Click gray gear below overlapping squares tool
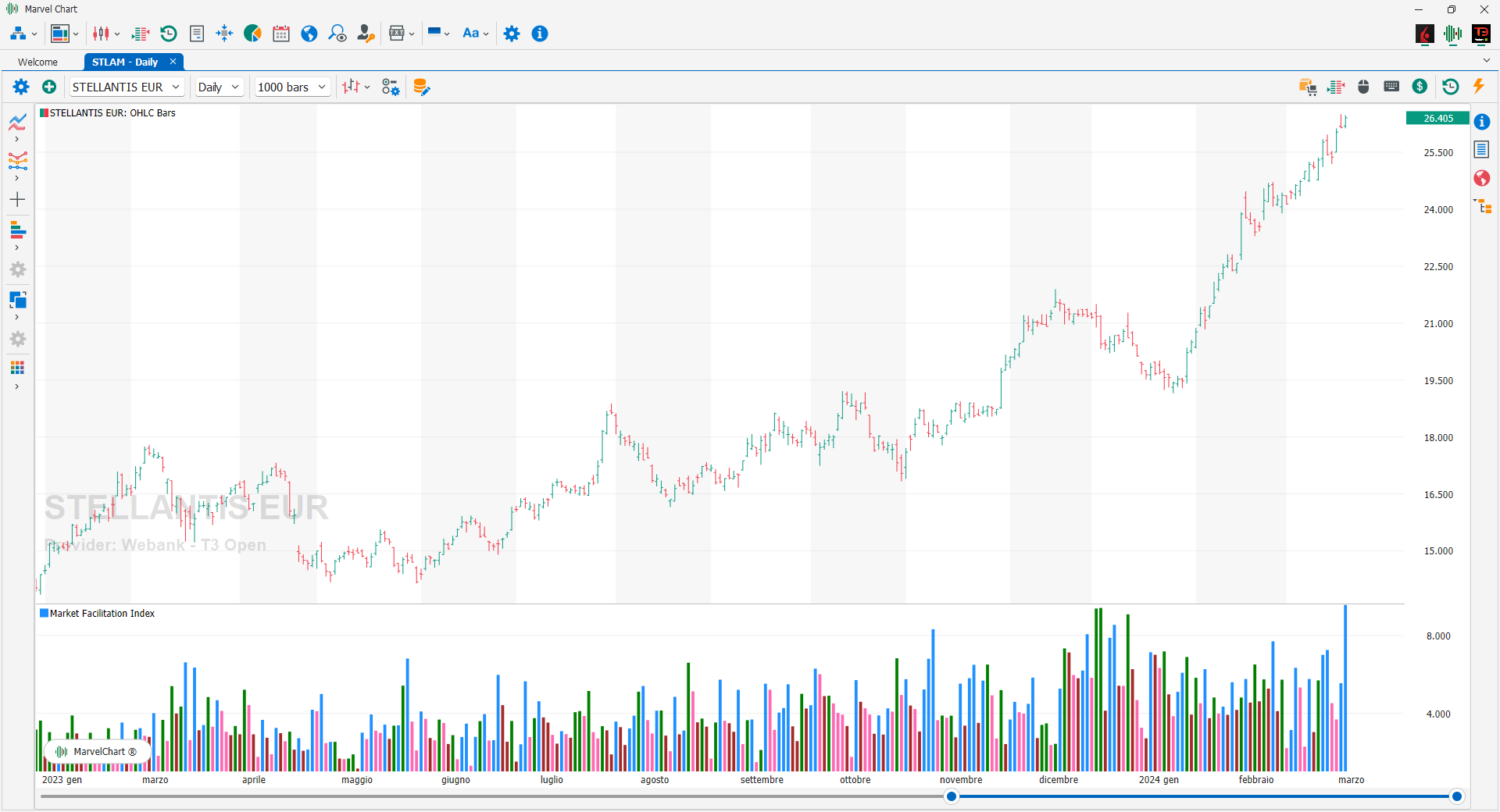The width and height of the screenshot is (1500, 812). (18, 339)
